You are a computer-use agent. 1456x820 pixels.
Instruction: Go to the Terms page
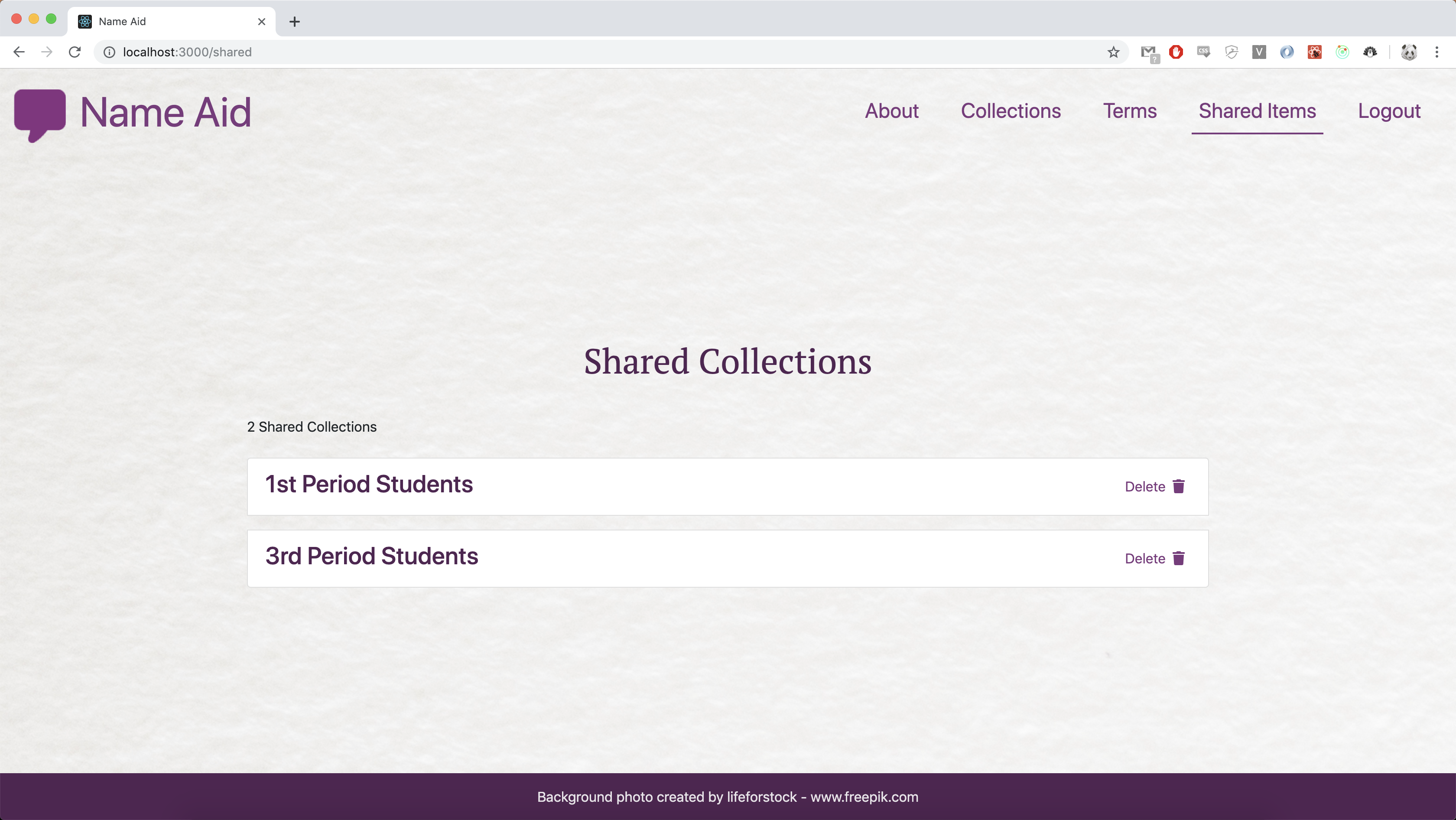(x=1129, y=111)
